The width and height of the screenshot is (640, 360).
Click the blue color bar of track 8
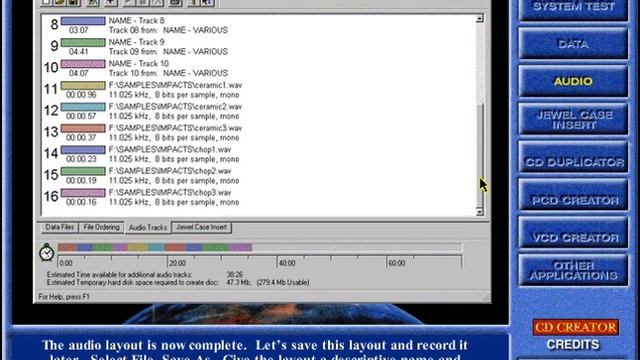83,21
